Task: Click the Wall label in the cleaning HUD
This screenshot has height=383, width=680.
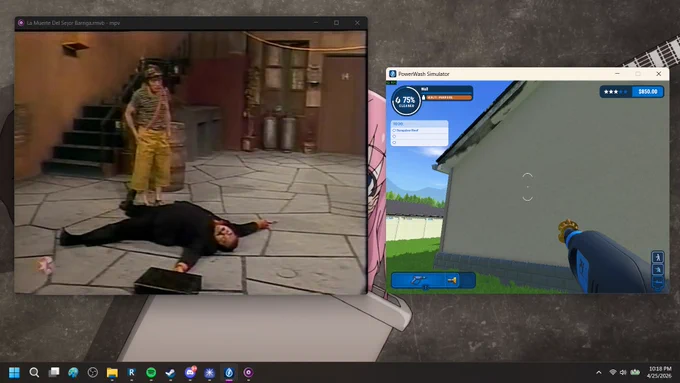Action: [x=425, y=89]
